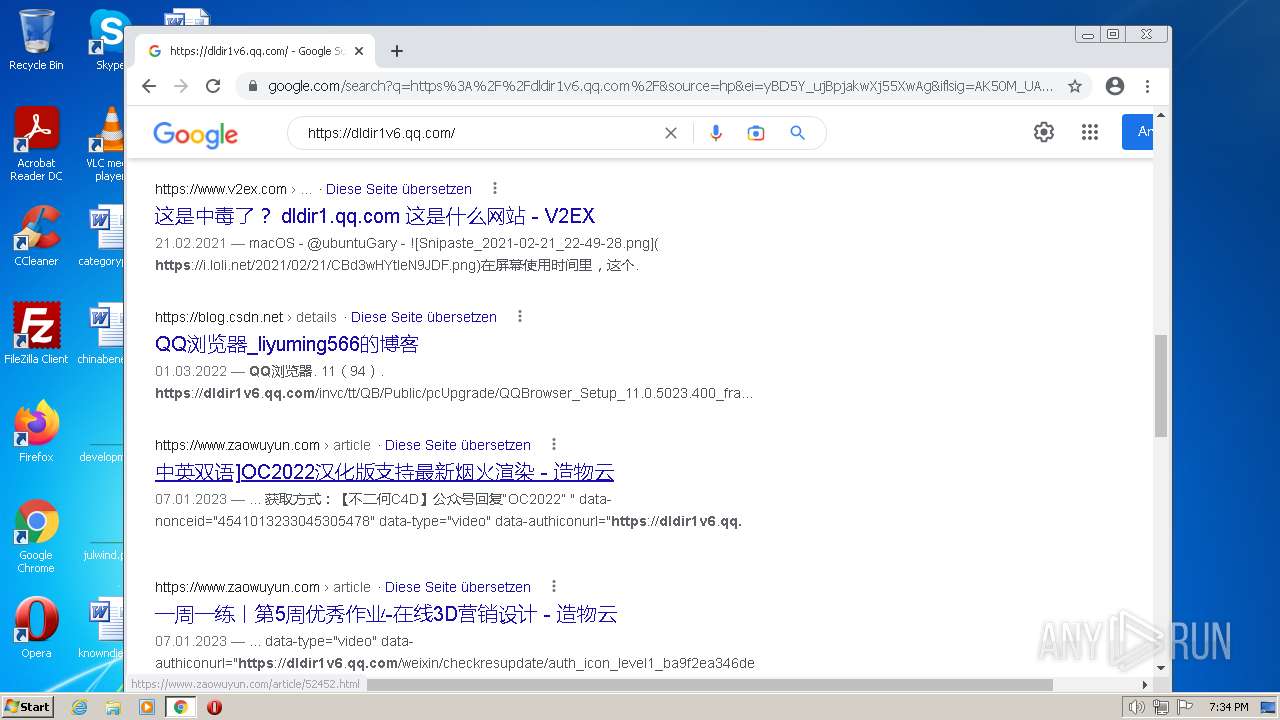Open the Recycle Bin desktop icon
1280x720 pixels.
click(x=36, y=40)
